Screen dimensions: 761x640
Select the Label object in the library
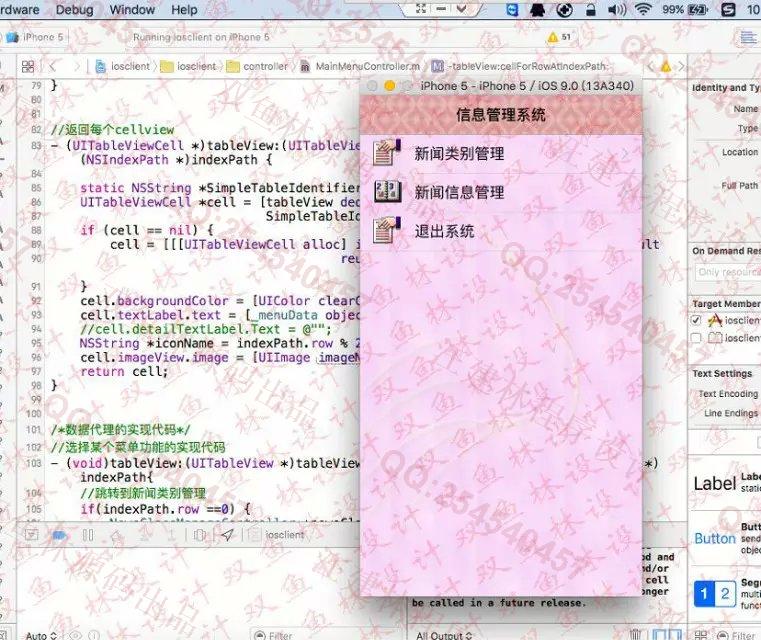pos(726,483)
